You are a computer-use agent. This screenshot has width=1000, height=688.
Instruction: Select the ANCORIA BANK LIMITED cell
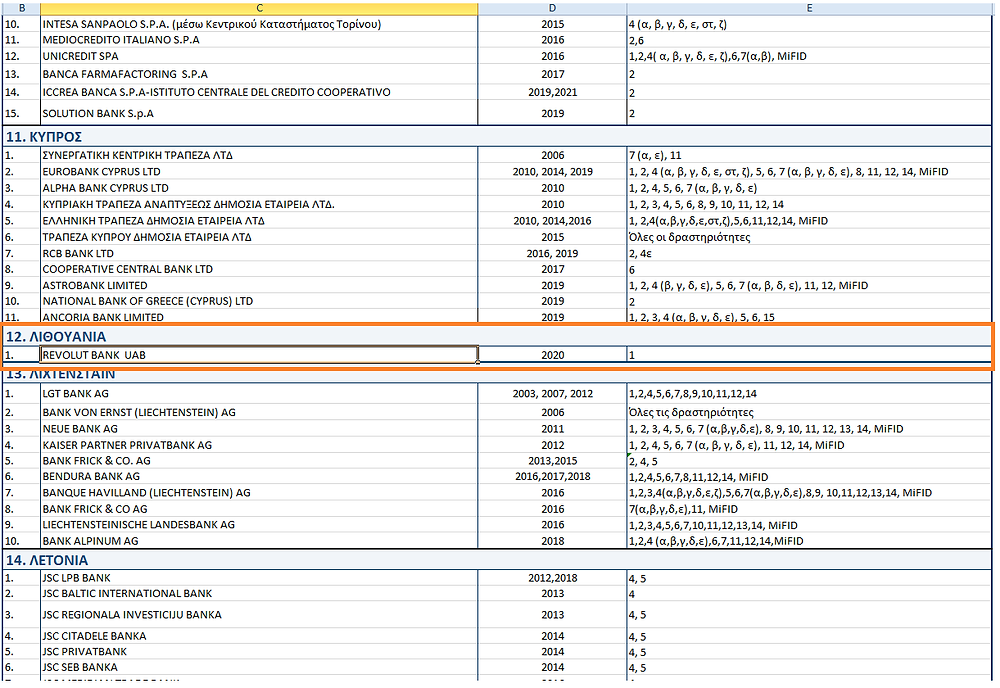(259, 317)
